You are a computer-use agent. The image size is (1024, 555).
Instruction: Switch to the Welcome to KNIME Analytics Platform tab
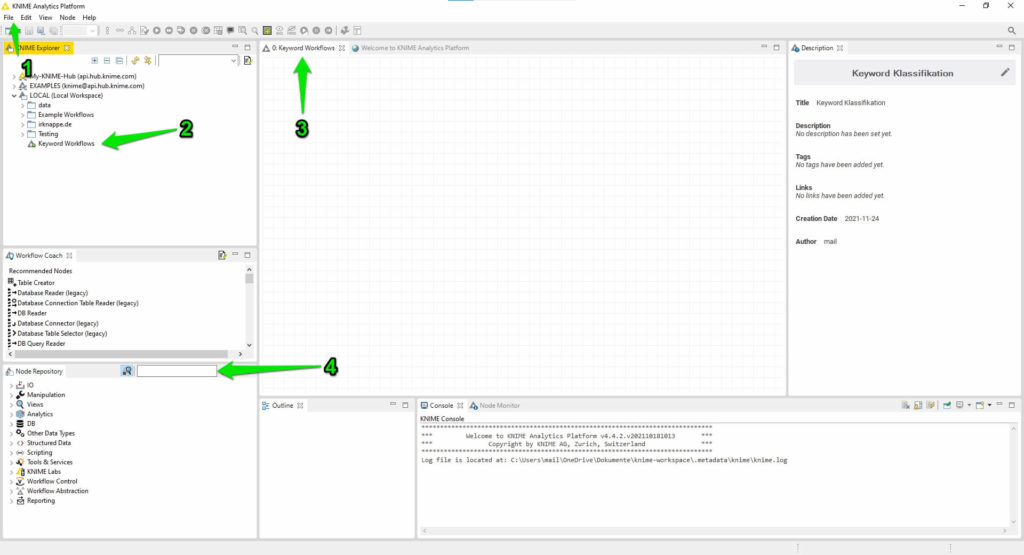tap(415, 48)
